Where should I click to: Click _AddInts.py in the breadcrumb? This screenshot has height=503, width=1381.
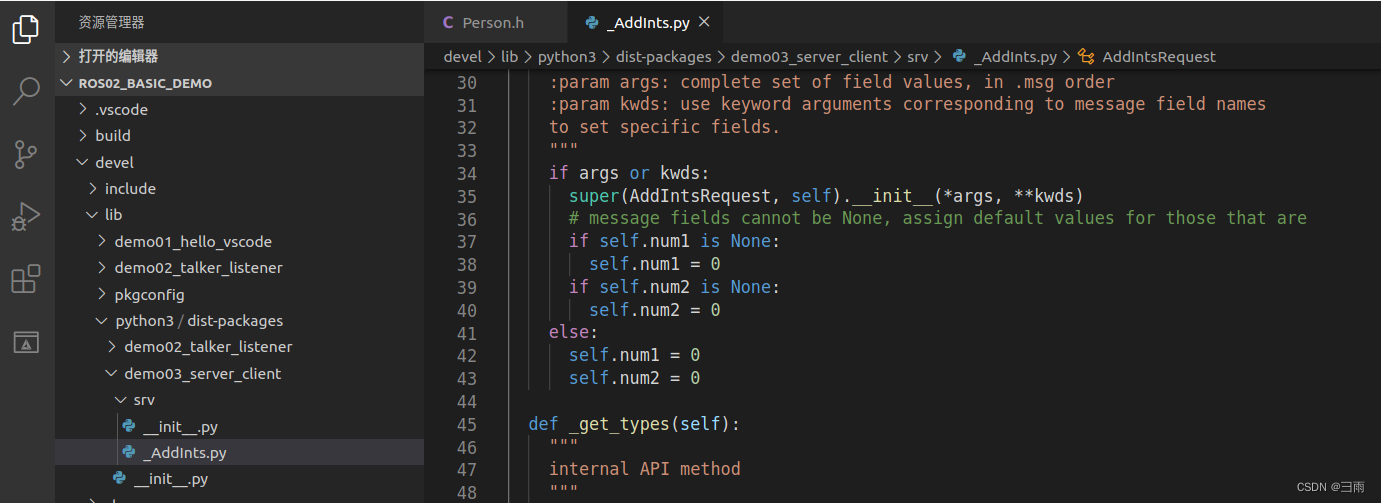point(1015,57)
